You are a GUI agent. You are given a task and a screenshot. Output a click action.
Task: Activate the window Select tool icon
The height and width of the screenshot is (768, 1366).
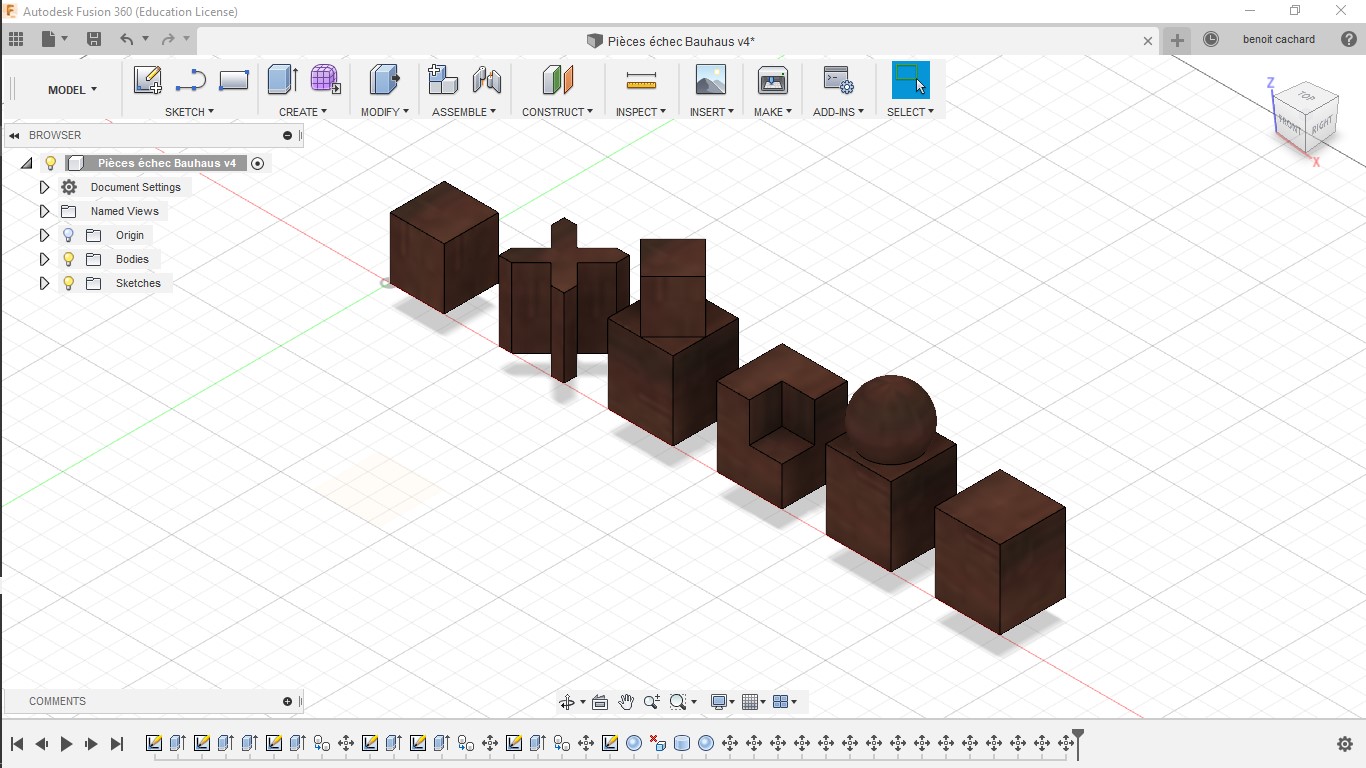coord(910,80)
